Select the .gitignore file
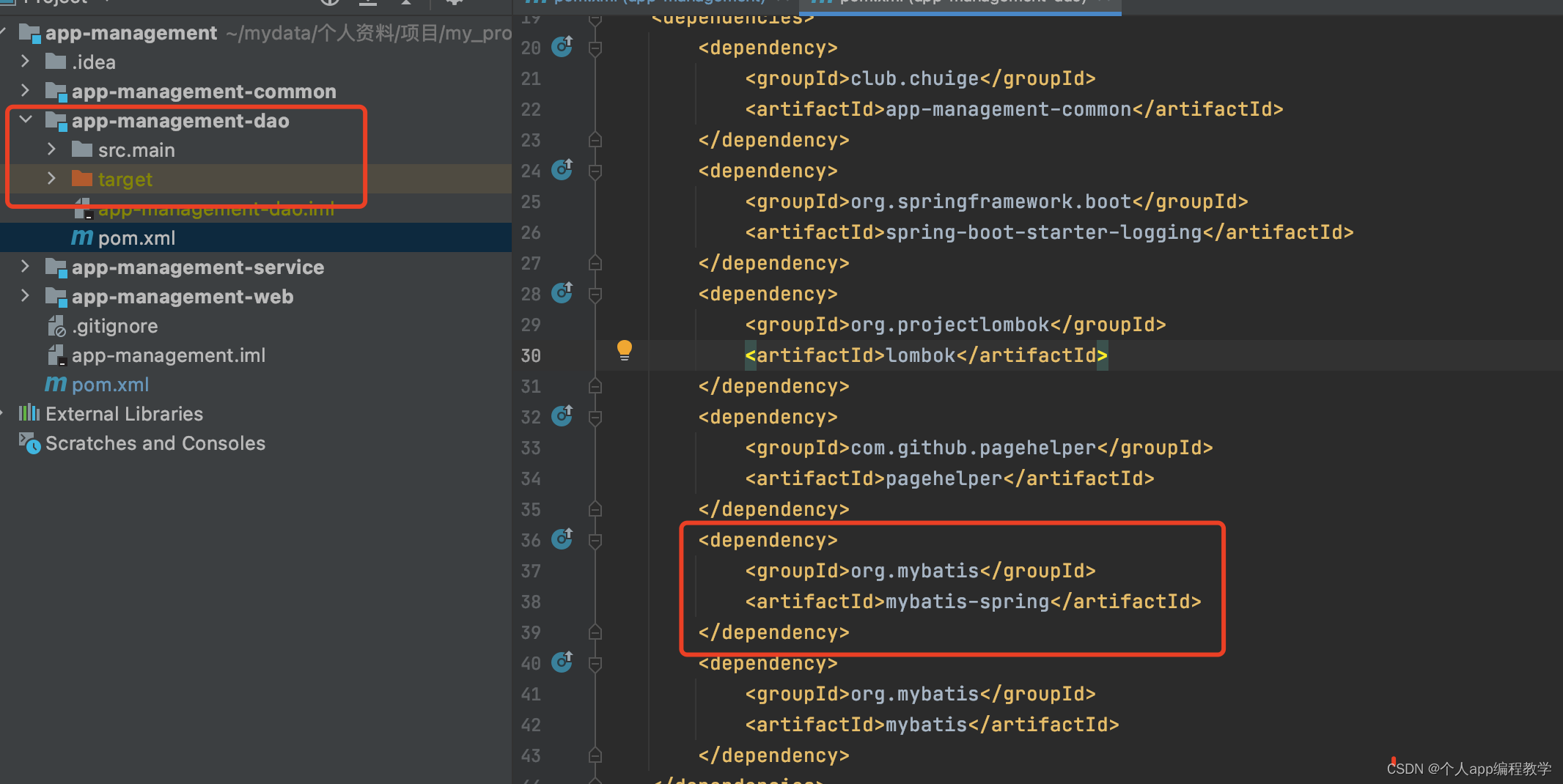Viewport: 1563px width, 784px height. tap(256, 326)
